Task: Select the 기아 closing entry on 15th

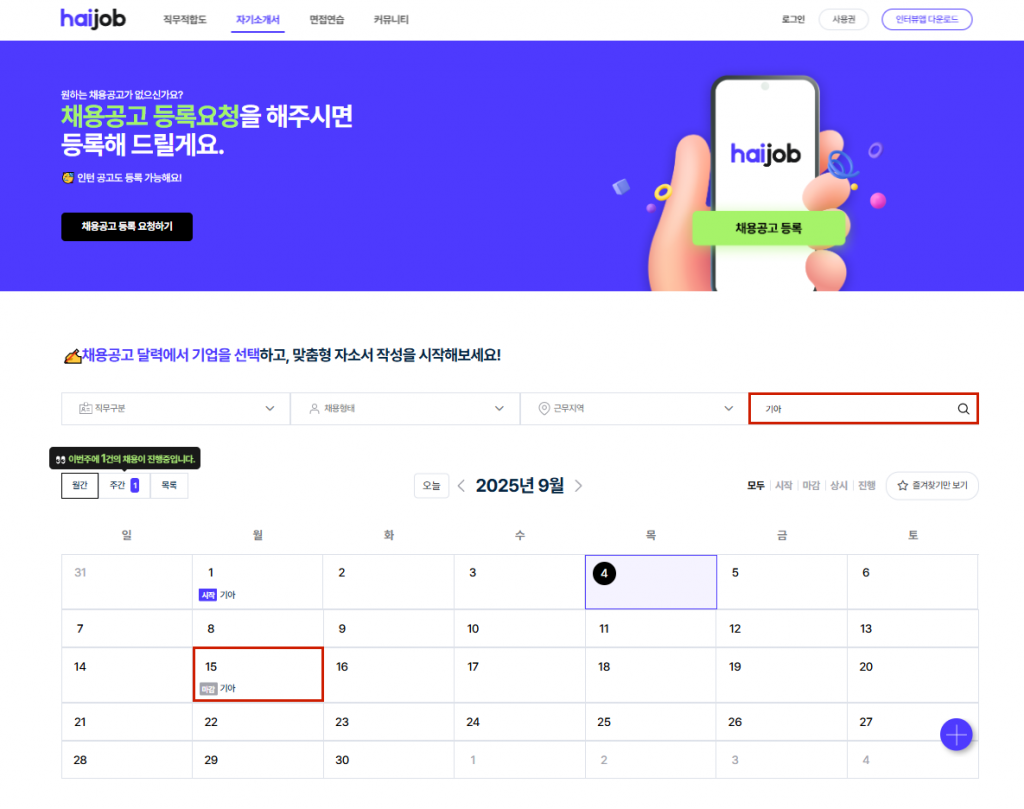Action: 218,689
